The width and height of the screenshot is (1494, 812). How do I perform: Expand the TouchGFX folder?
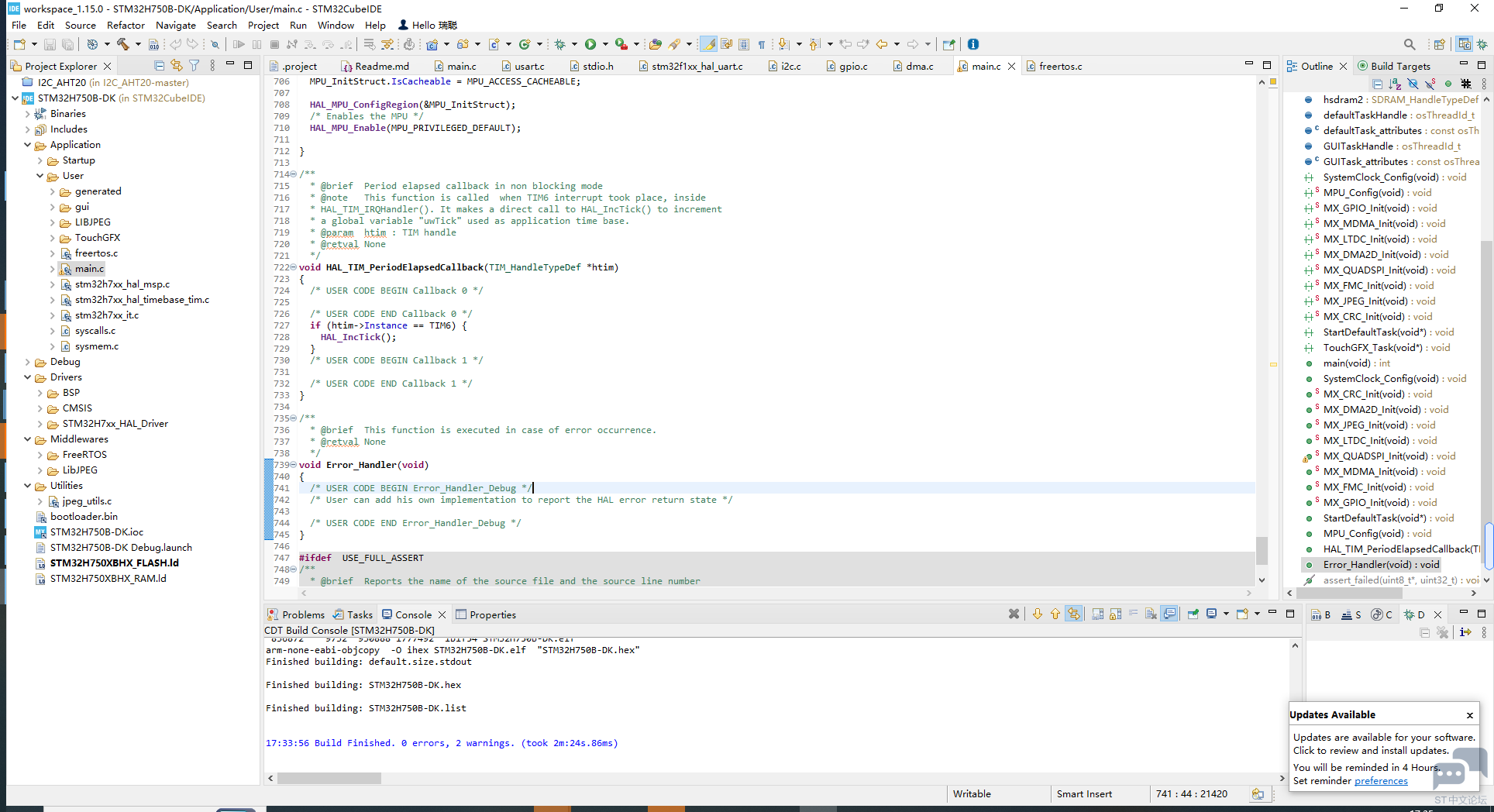pyautogui.click(x=53, y=238)
